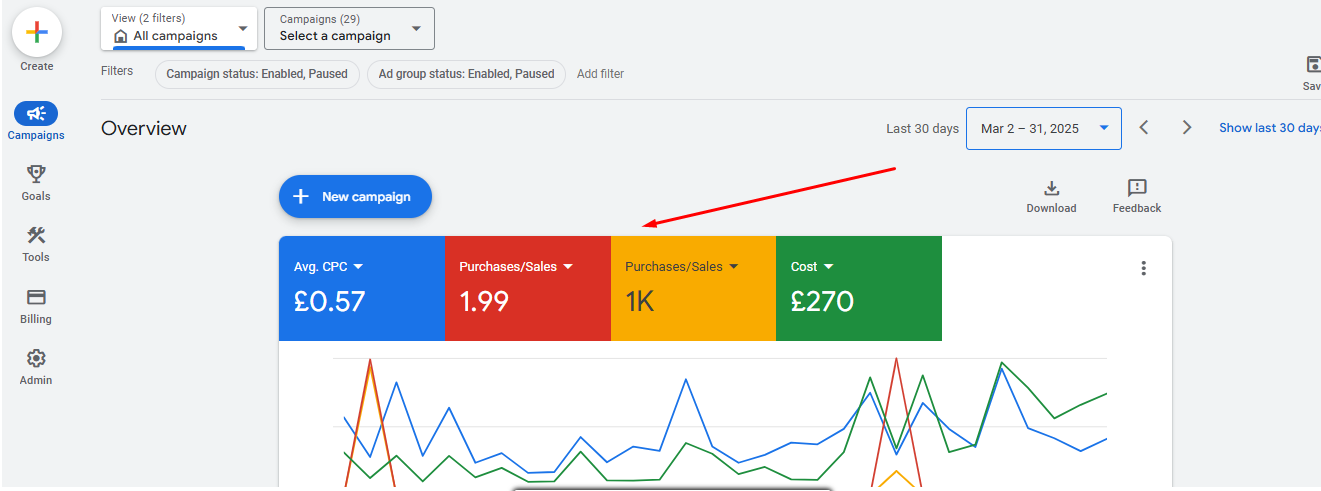Viewport: 1321px width, 491px height.
Task: Open the Tools wrench icon
Action: click(x=36, y=236)
